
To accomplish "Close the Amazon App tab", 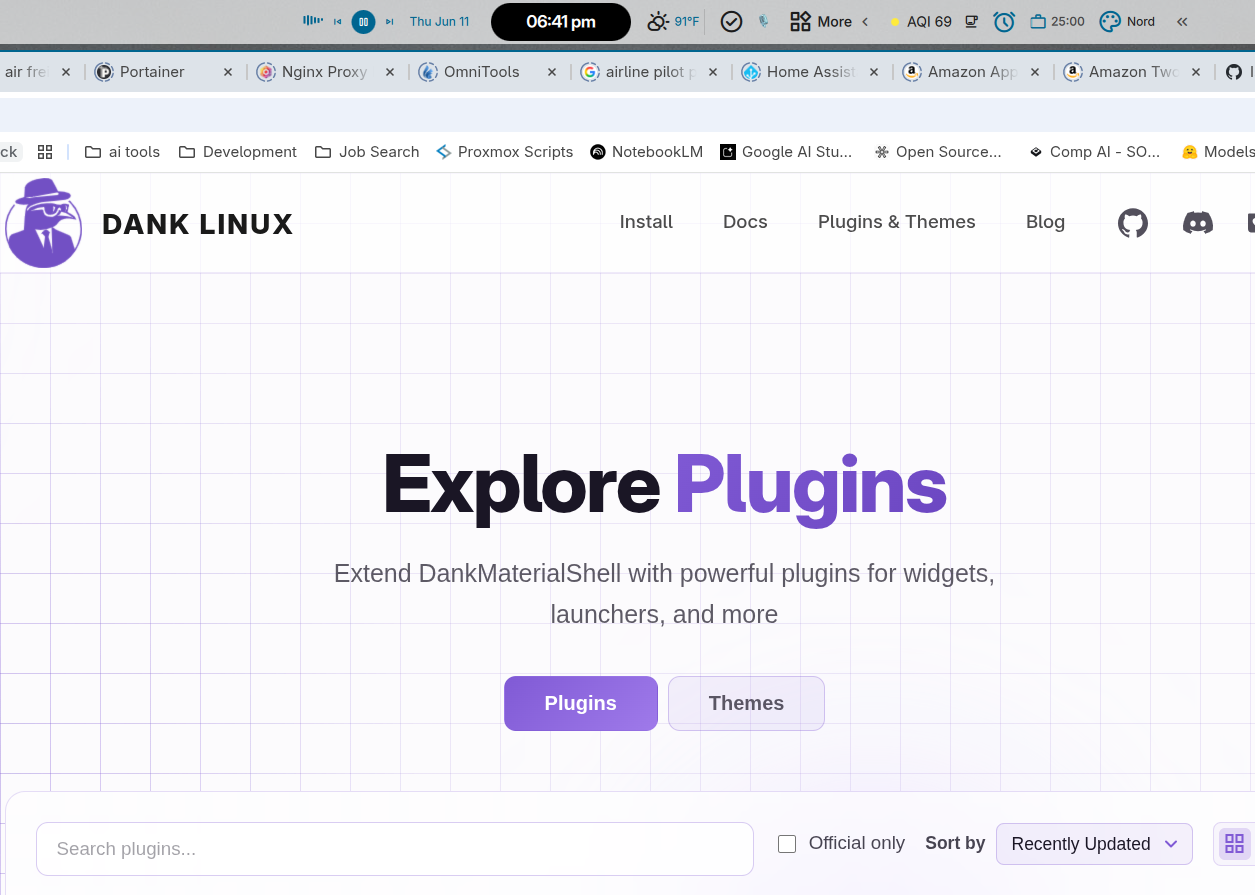I will tap(1035, 72).
